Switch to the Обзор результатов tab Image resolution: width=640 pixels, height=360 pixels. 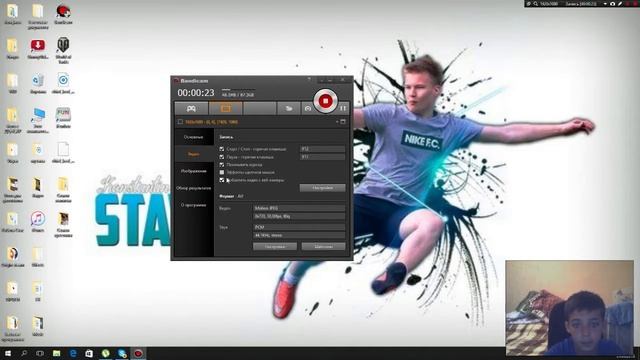pyautogui.click(x=193, y=188)
